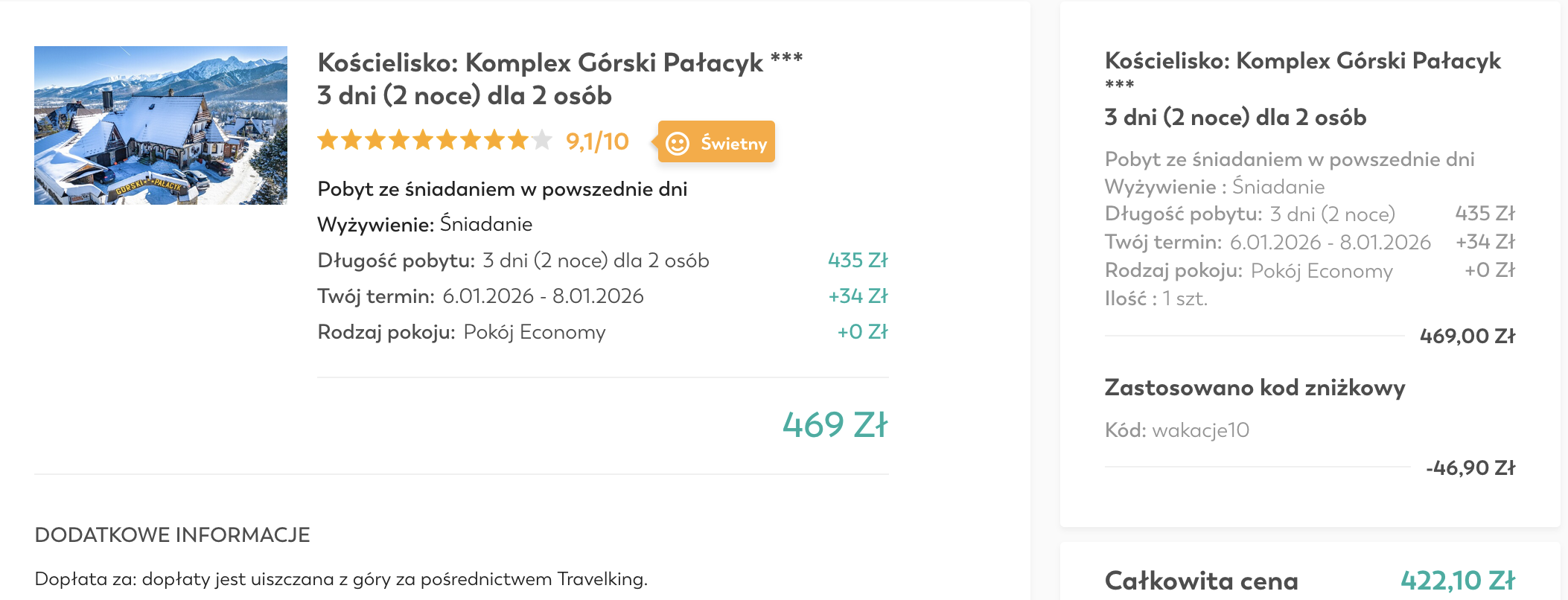Click the grey tenth star in rating
The width and height of the screenshot is (1568, 600).
point(542,140)
